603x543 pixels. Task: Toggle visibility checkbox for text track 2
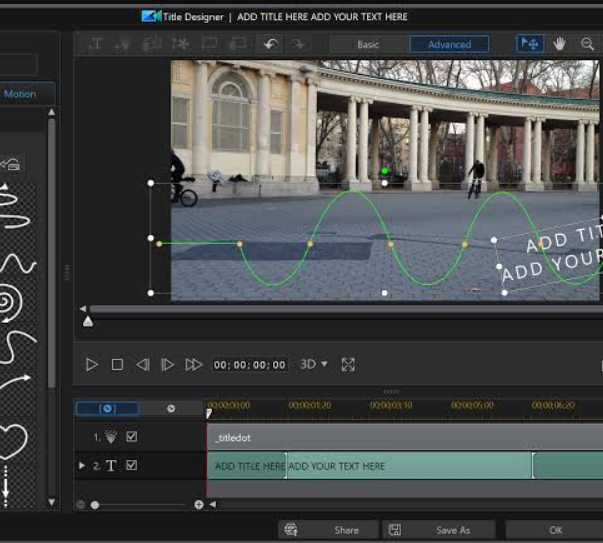point(132,465)
